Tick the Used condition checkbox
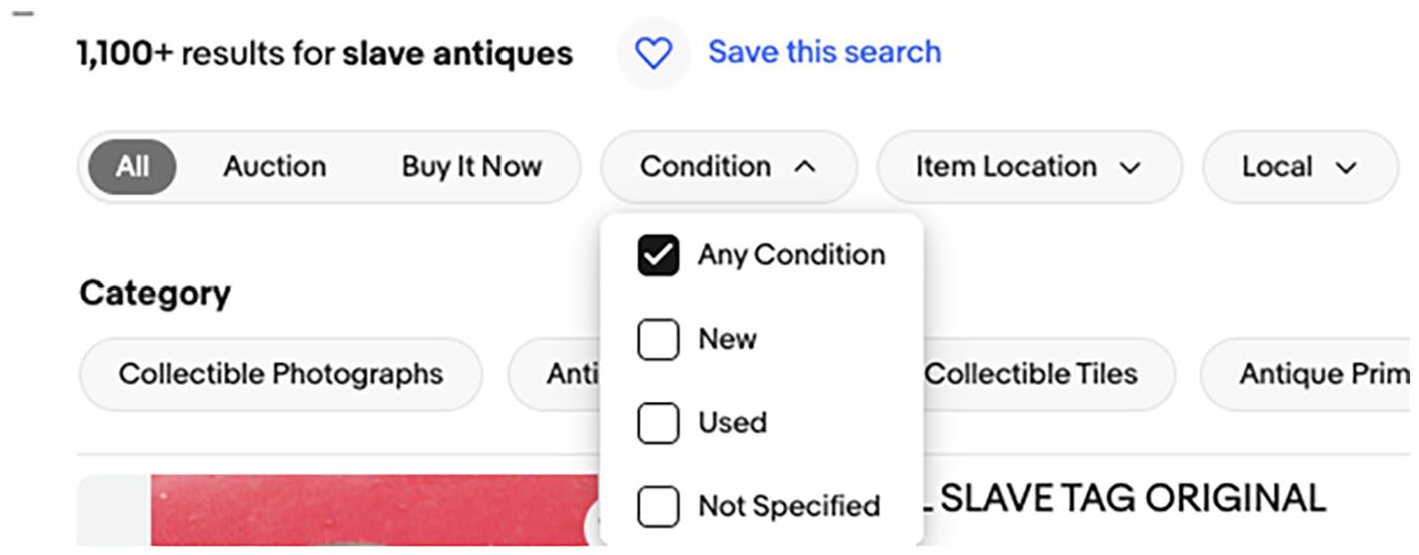This screenshot has height=555, width=1419. coord(658,423)
